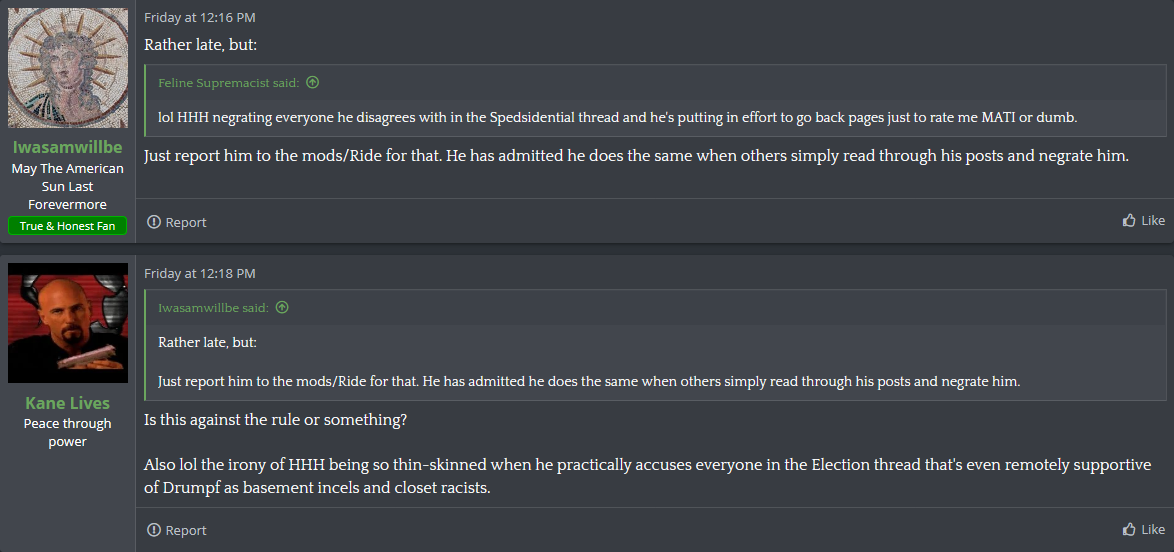The image size is (1174, 552).
Task: Open Iwasamwillbe's mosaic avatar image
Action: coord(67,68)
